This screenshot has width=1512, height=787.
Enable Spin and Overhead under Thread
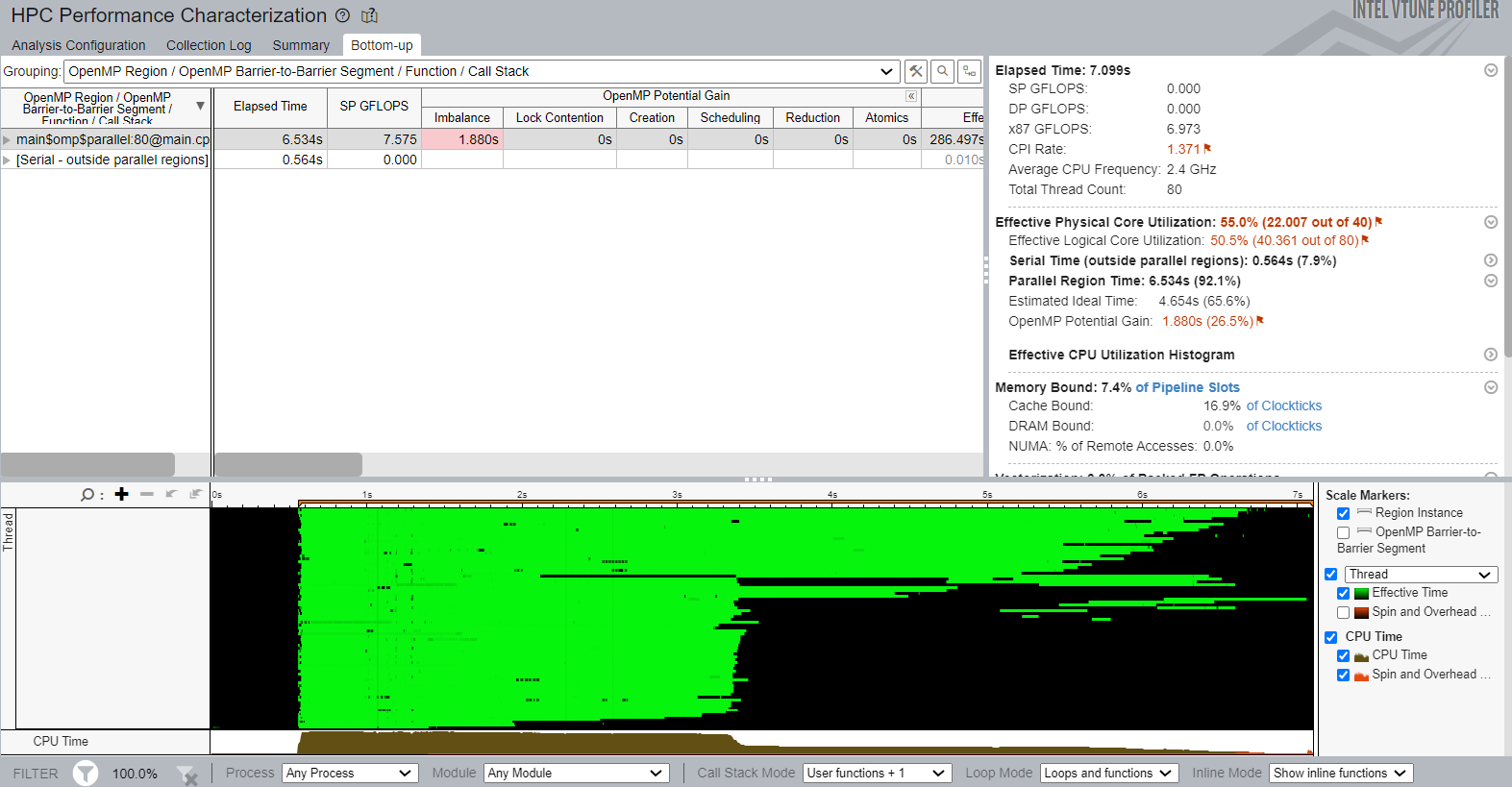pos(1343,612)
